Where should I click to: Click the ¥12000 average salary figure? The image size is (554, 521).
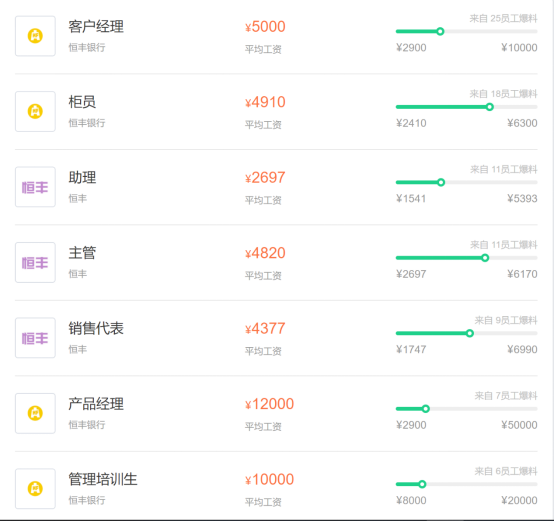point(269,404)
